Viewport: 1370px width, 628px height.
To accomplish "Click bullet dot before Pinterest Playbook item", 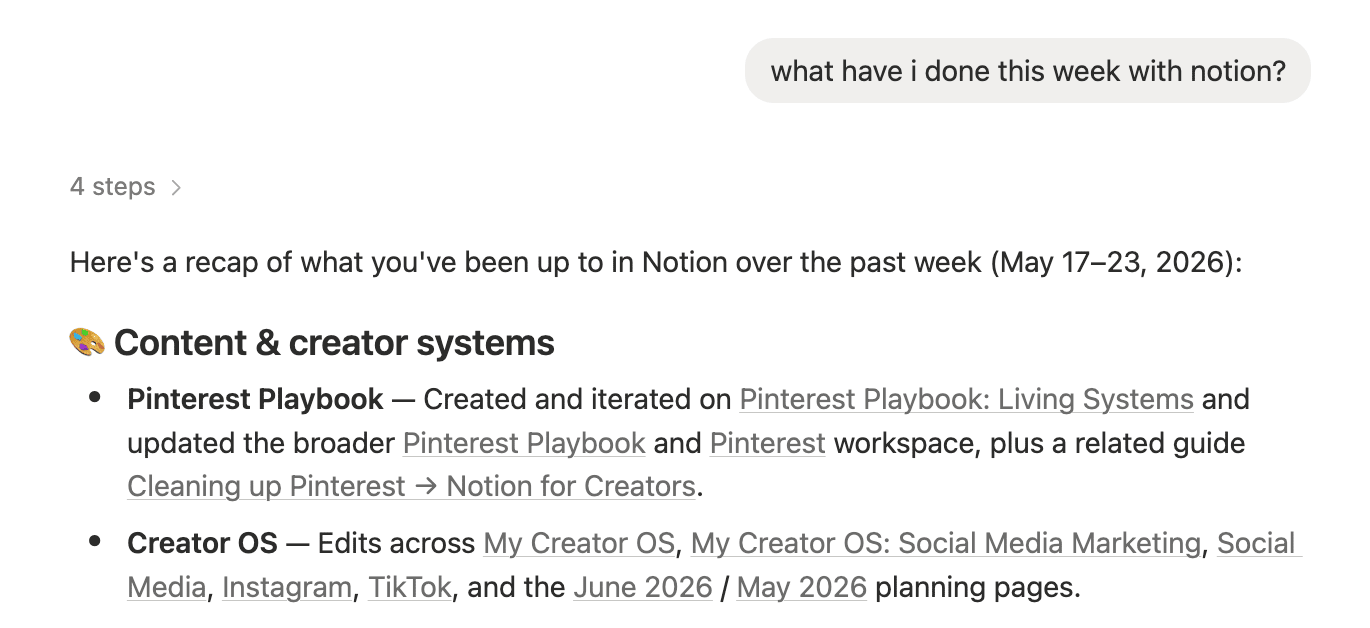I will pyautogui.click(x=95, y=398).
